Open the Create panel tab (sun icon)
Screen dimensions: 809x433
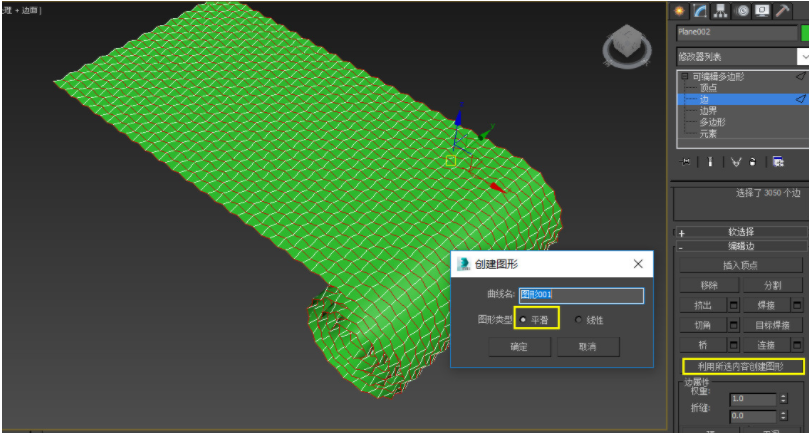point(679,11)
